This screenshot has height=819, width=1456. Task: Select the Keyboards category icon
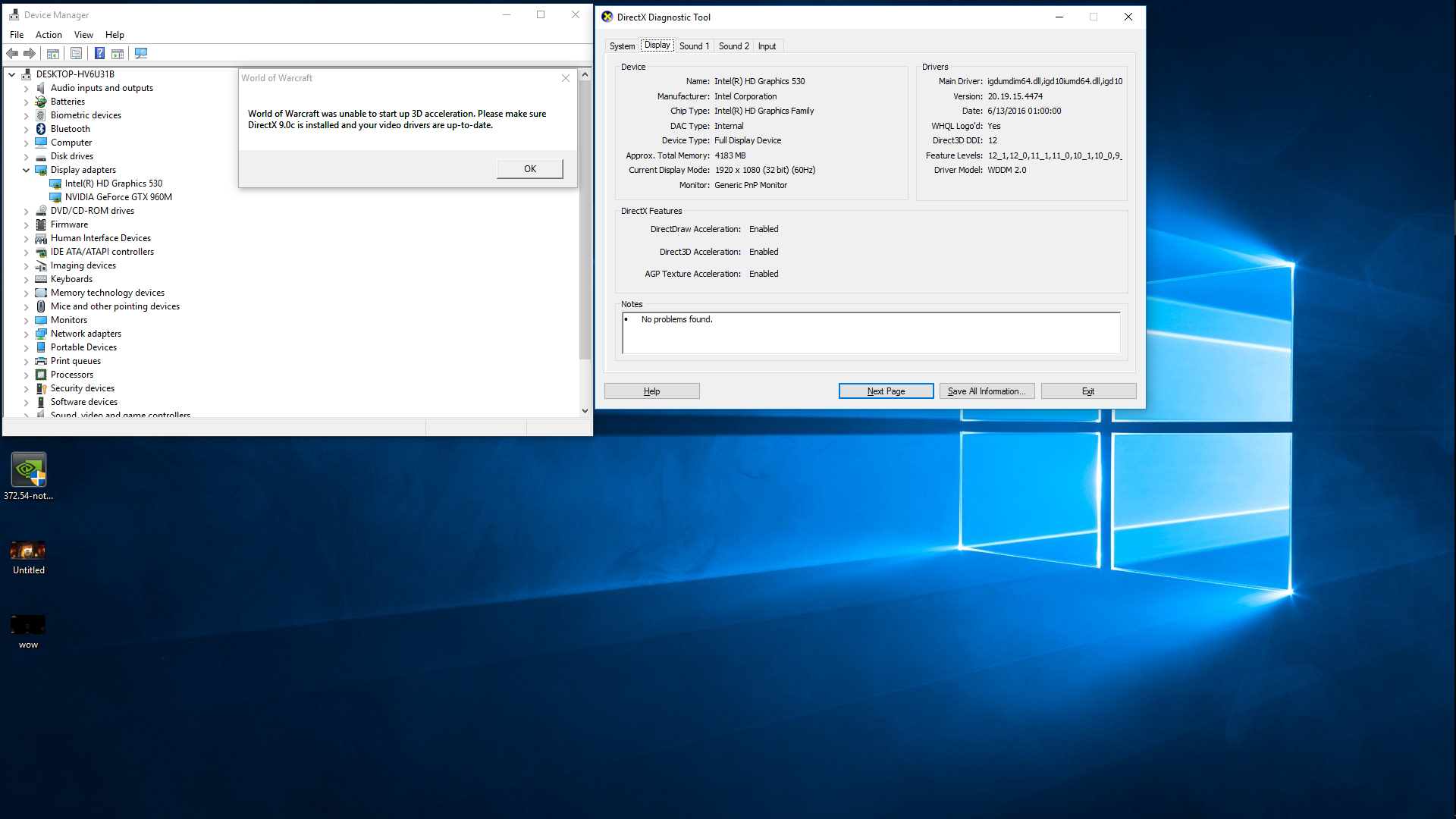41,279
